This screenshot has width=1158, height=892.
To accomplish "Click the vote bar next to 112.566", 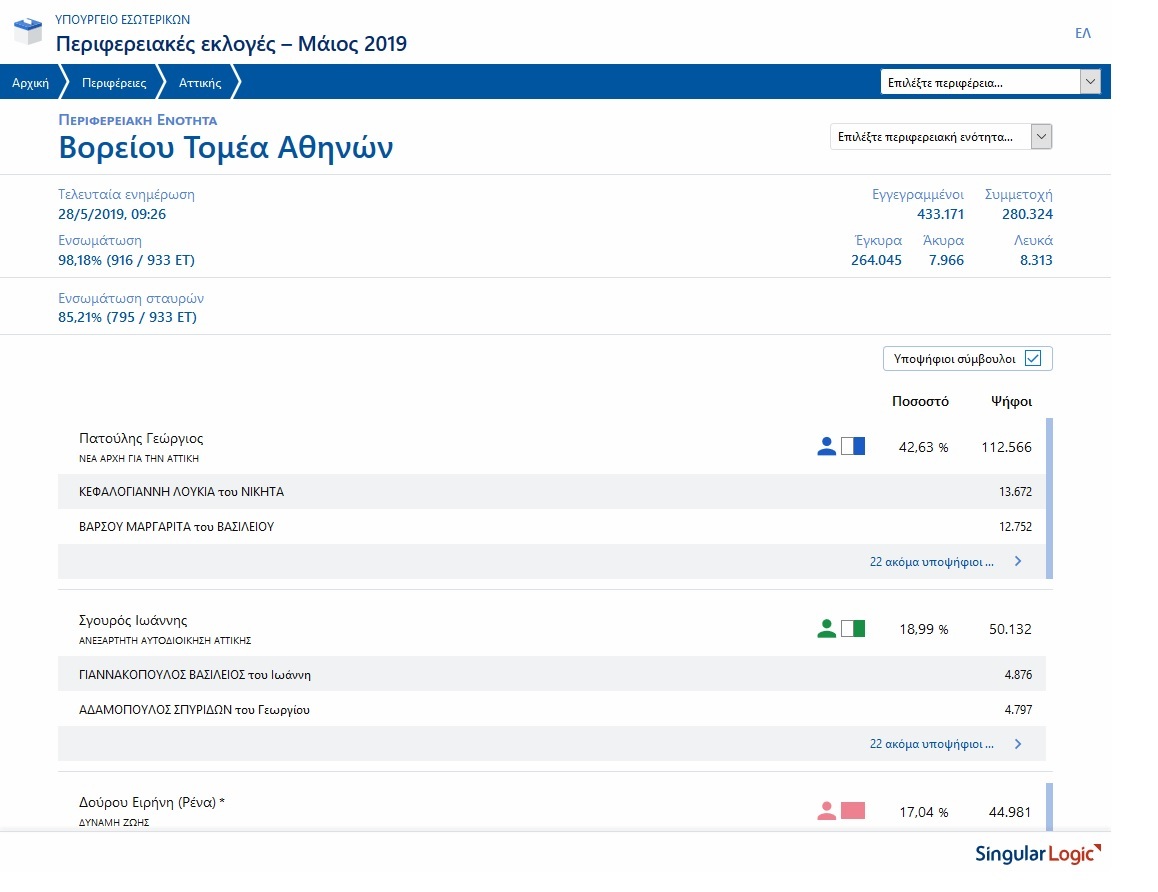I will (x=1047, y=446).
